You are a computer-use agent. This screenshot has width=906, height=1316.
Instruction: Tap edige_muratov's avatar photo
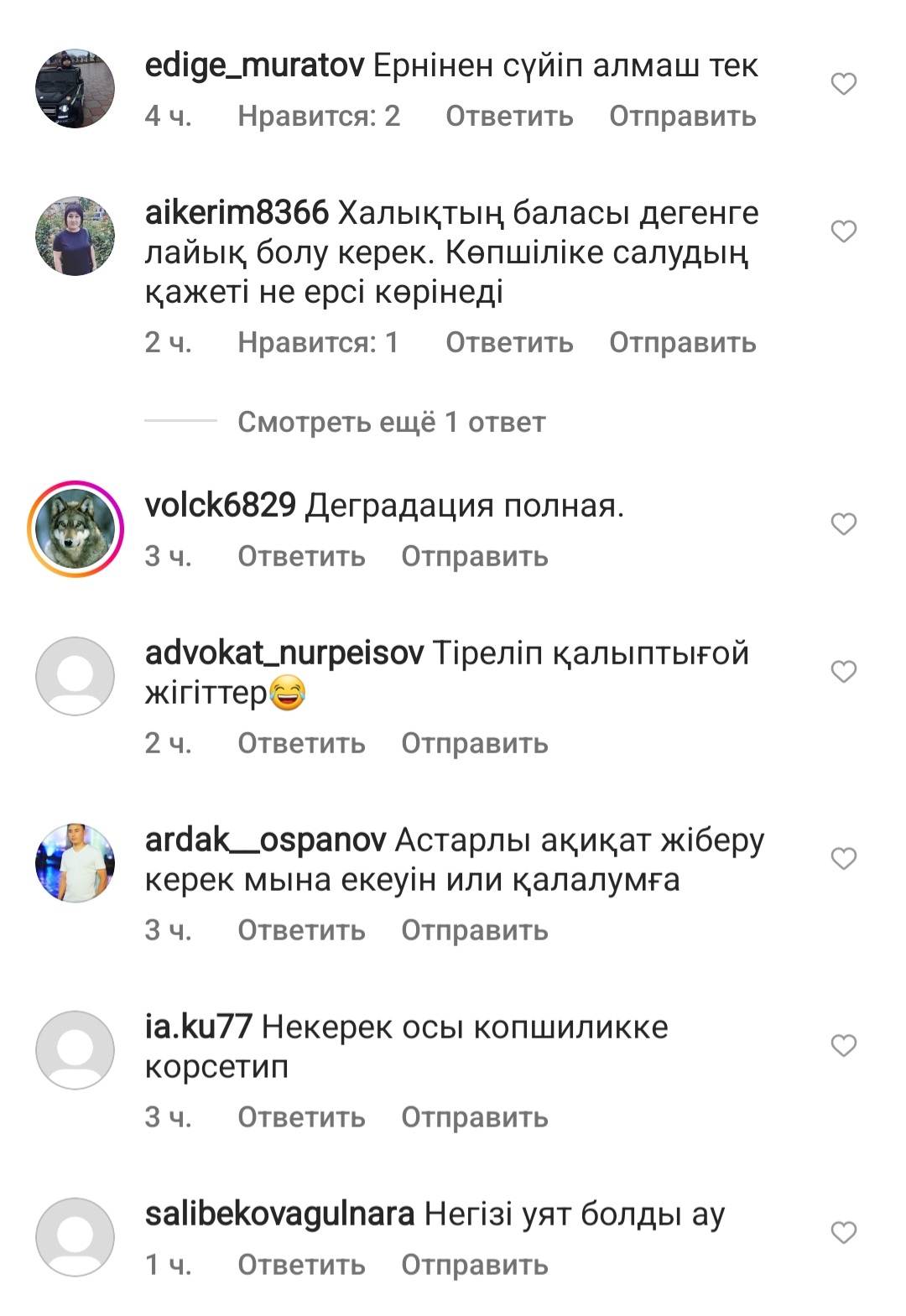point(75,88)
